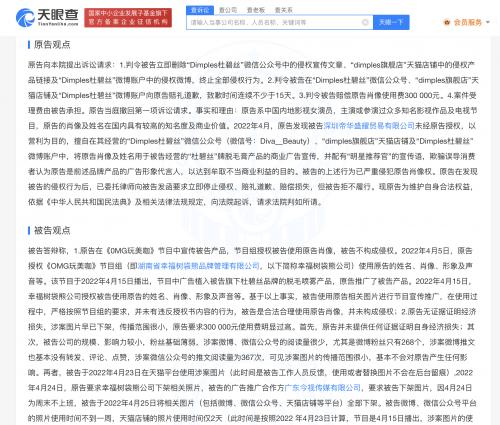Open the 深圳帝华盛耀贸易有限公司 company link
The width and height of the screenshot is (500, 425).
pos(369,126)
